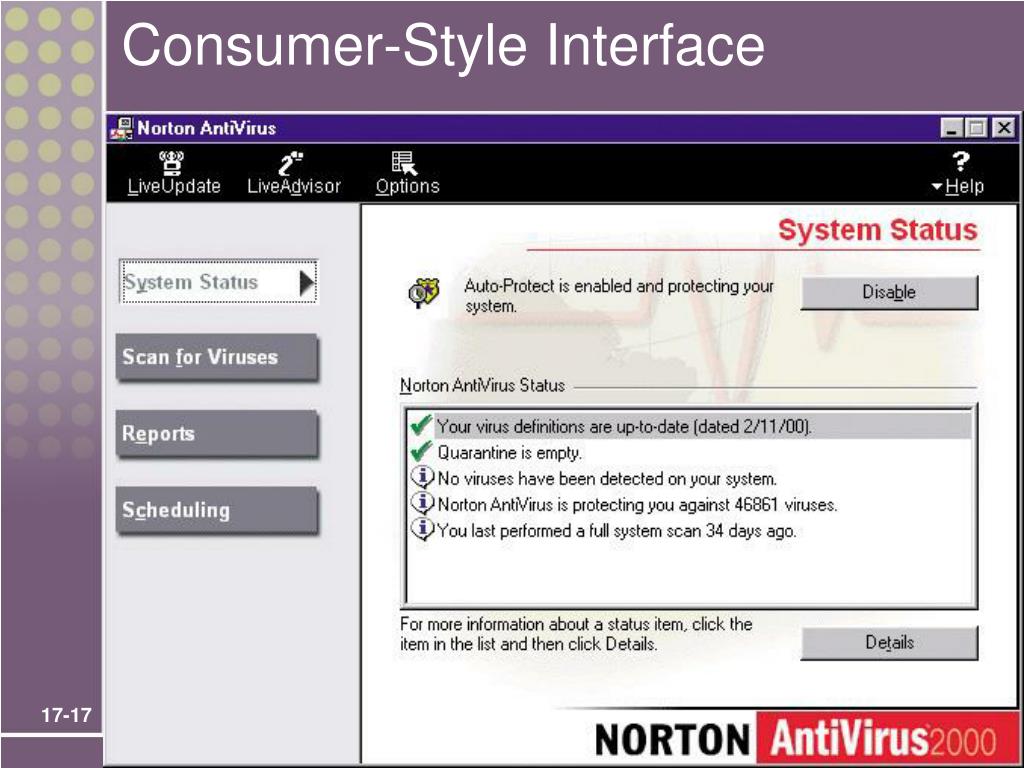Select the last full system scan status item
The image size is (1024, 768).
tap(603, 530)
